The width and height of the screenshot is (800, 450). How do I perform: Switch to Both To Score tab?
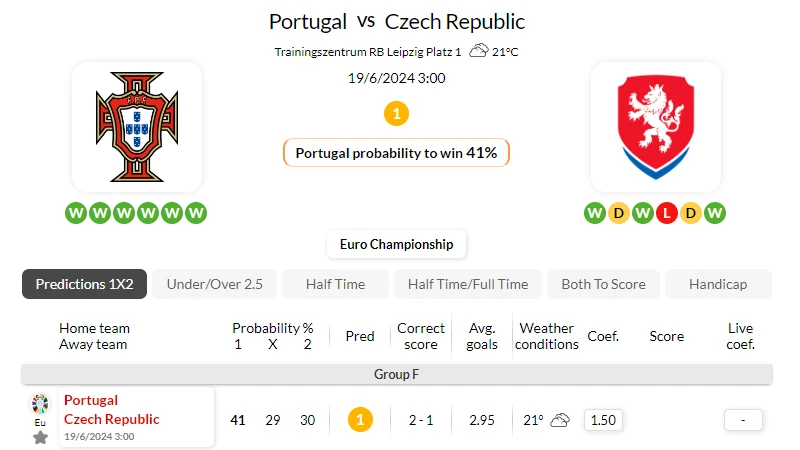coord(603,284)
